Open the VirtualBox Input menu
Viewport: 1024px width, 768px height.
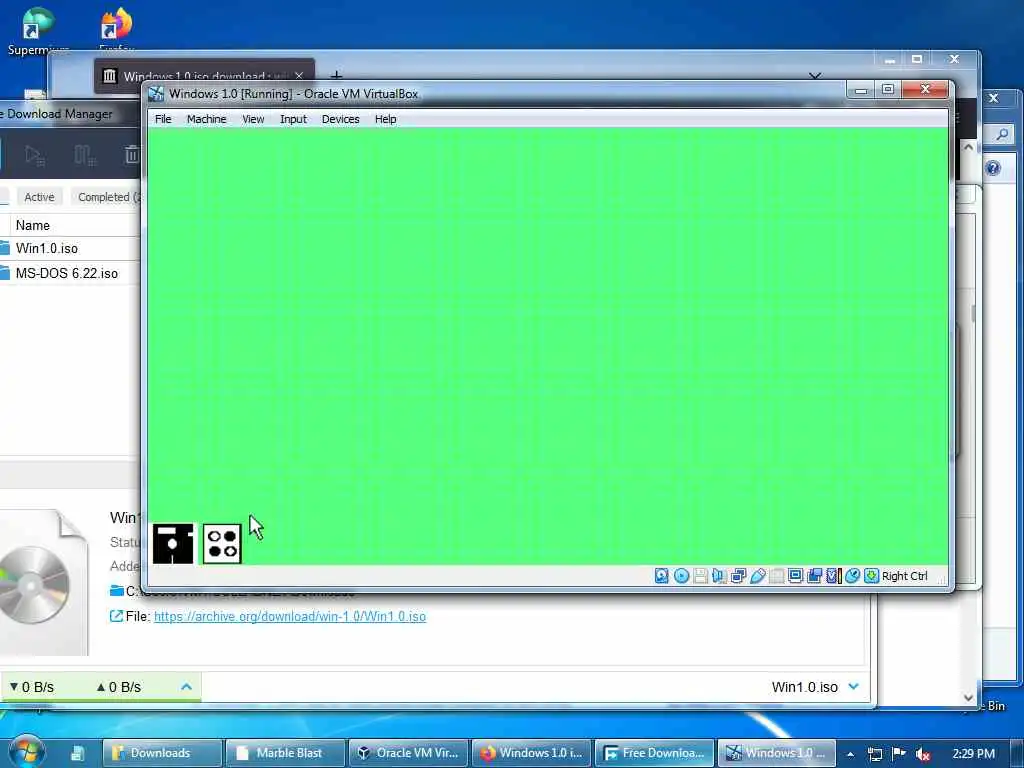[293, 119]
